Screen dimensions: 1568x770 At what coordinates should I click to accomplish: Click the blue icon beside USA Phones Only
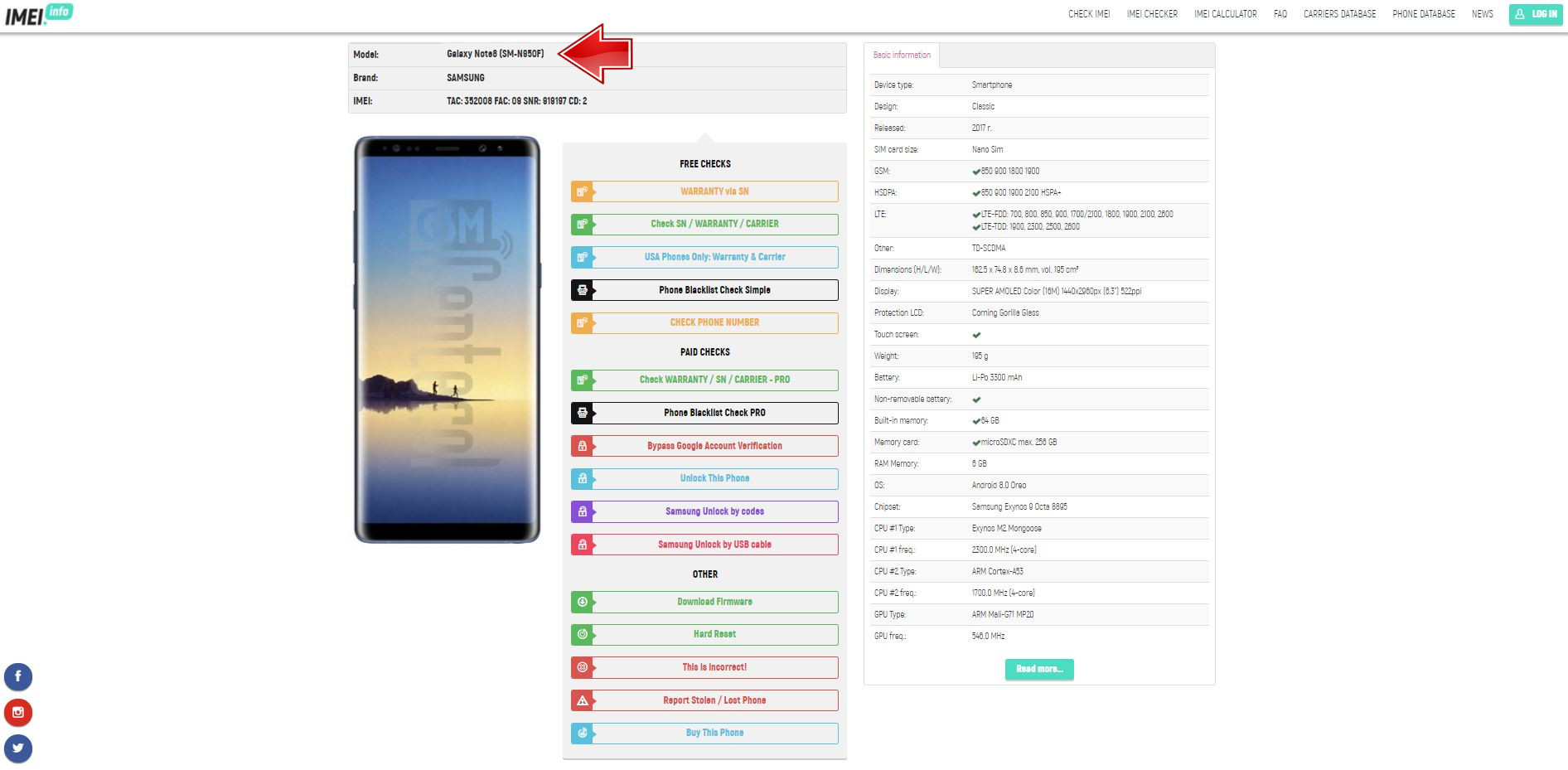click(582, 257)
